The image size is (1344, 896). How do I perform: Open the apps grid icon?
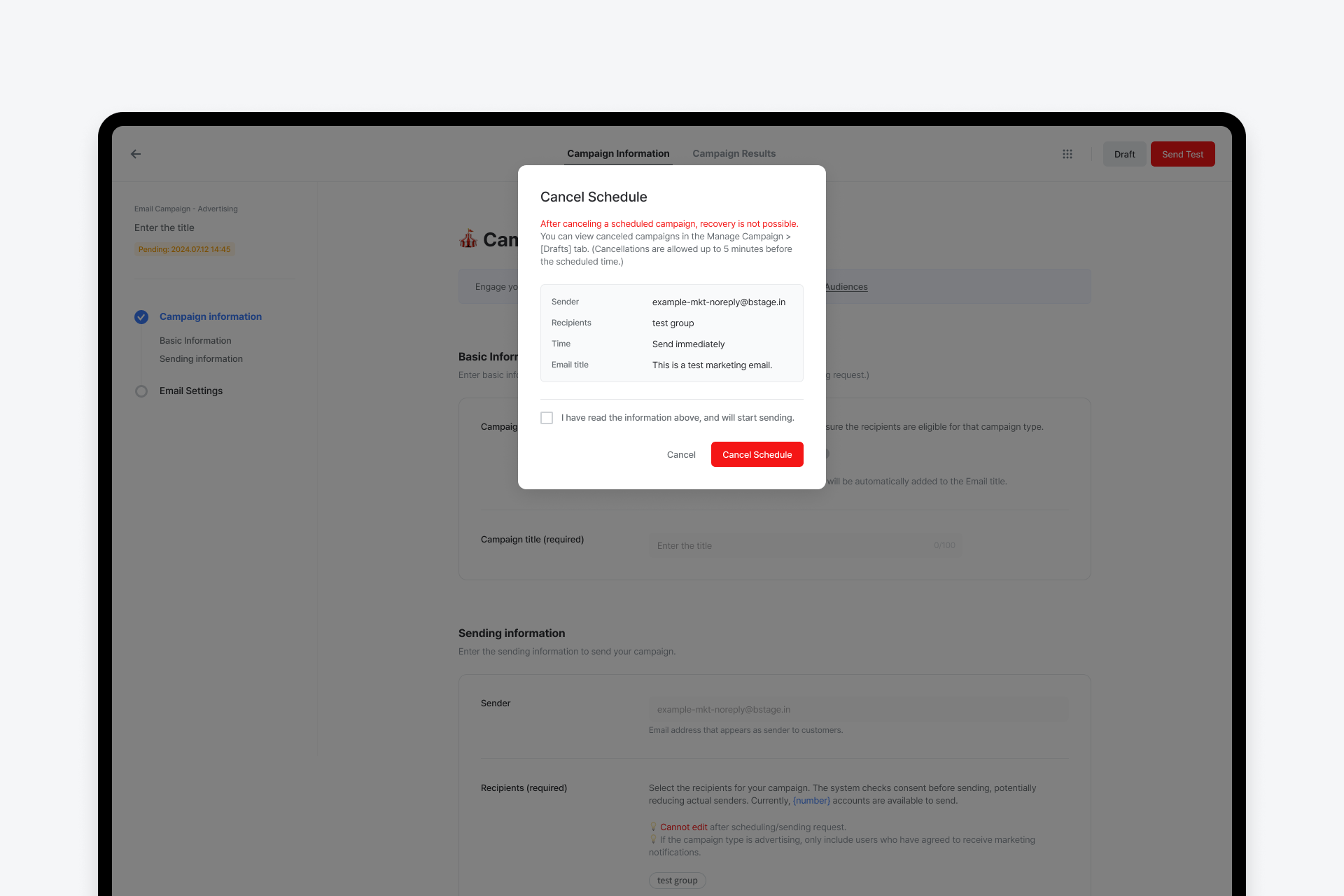[1067, 154]
